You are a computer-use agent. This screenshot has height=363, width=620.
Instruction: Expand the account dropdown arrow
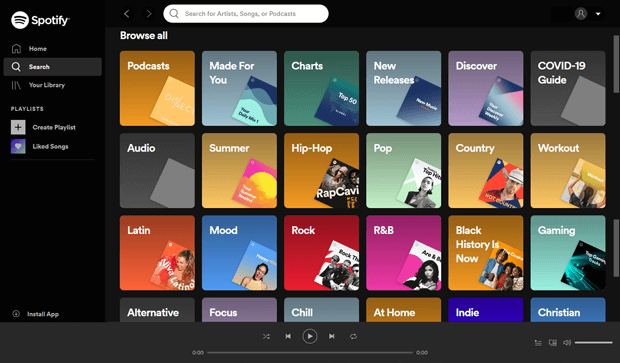[598, 14]
